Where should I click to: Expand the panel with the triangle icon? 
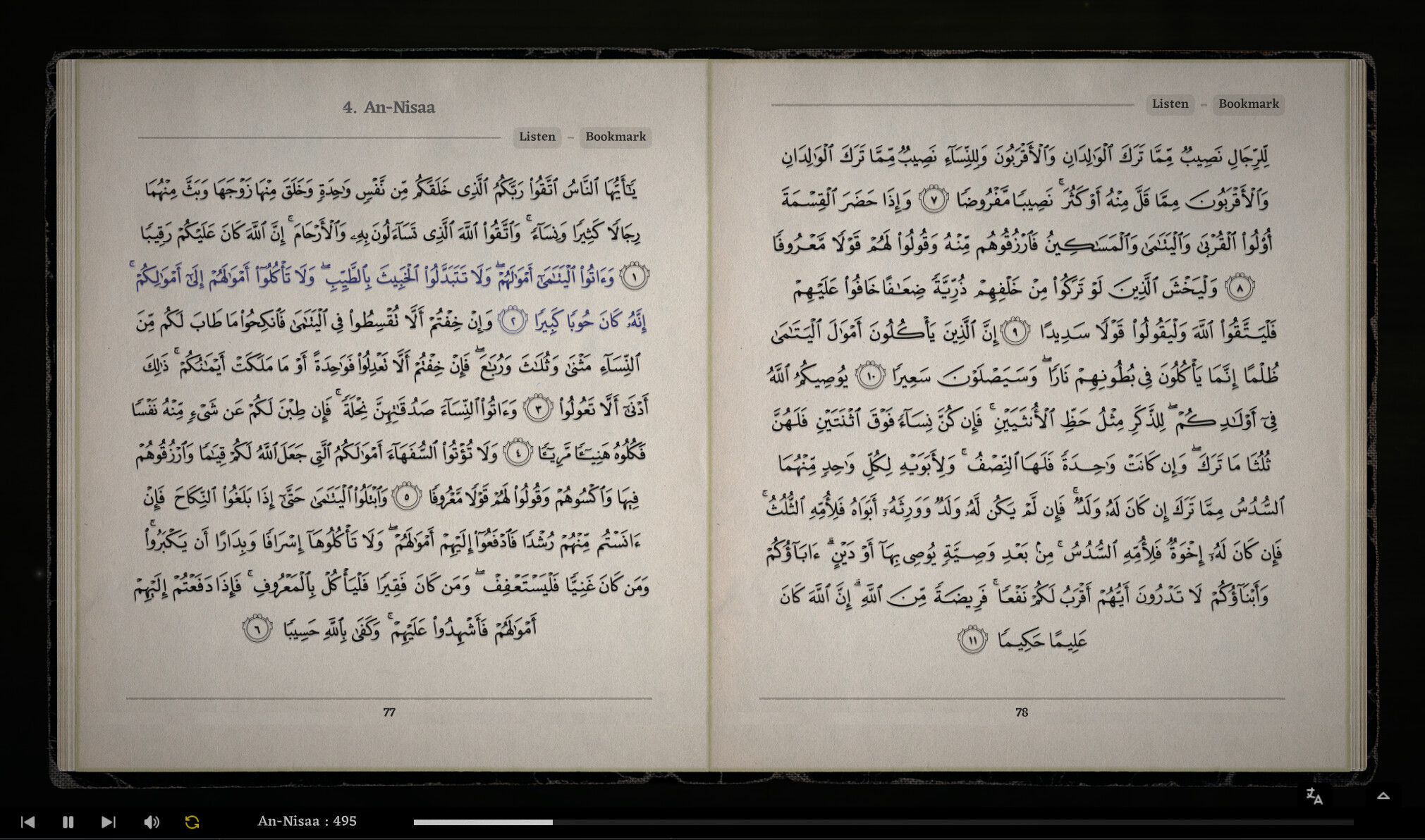[1382, 796]
